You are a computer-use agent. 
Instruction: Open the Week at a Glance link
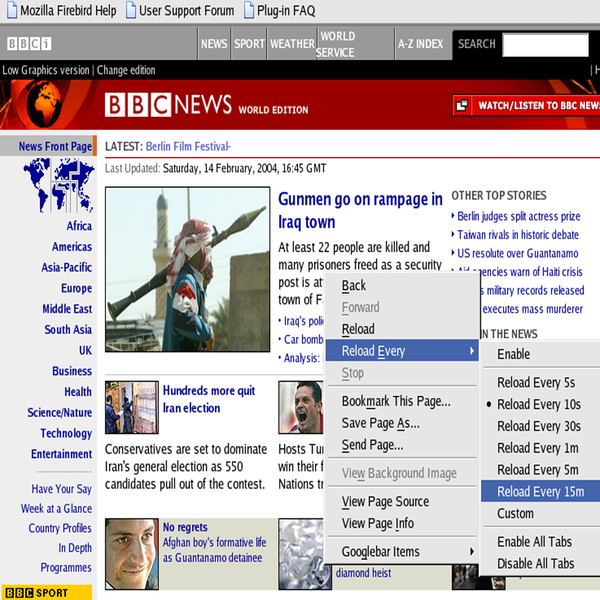pos(56,509)
